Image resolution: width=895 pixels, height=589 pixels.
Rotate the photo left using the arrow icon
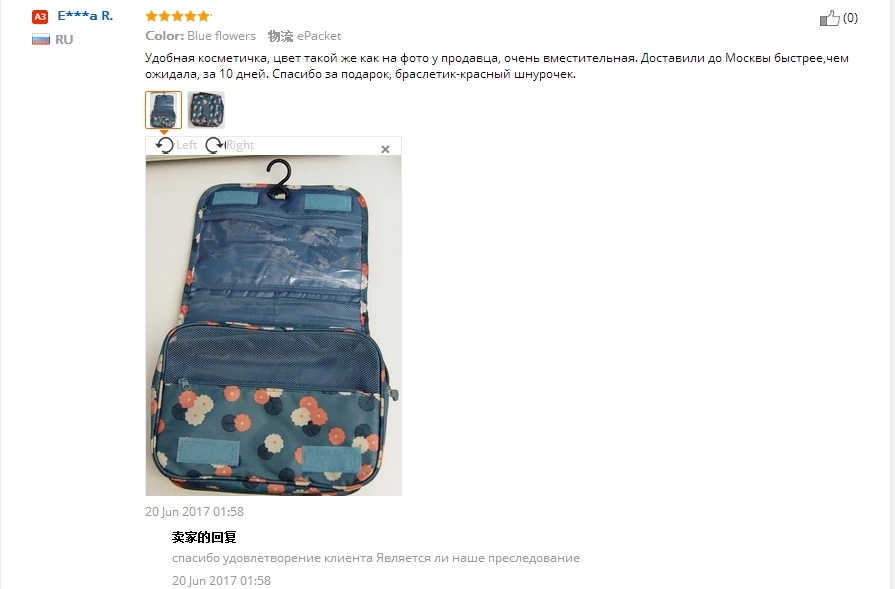tap(165, 146)
